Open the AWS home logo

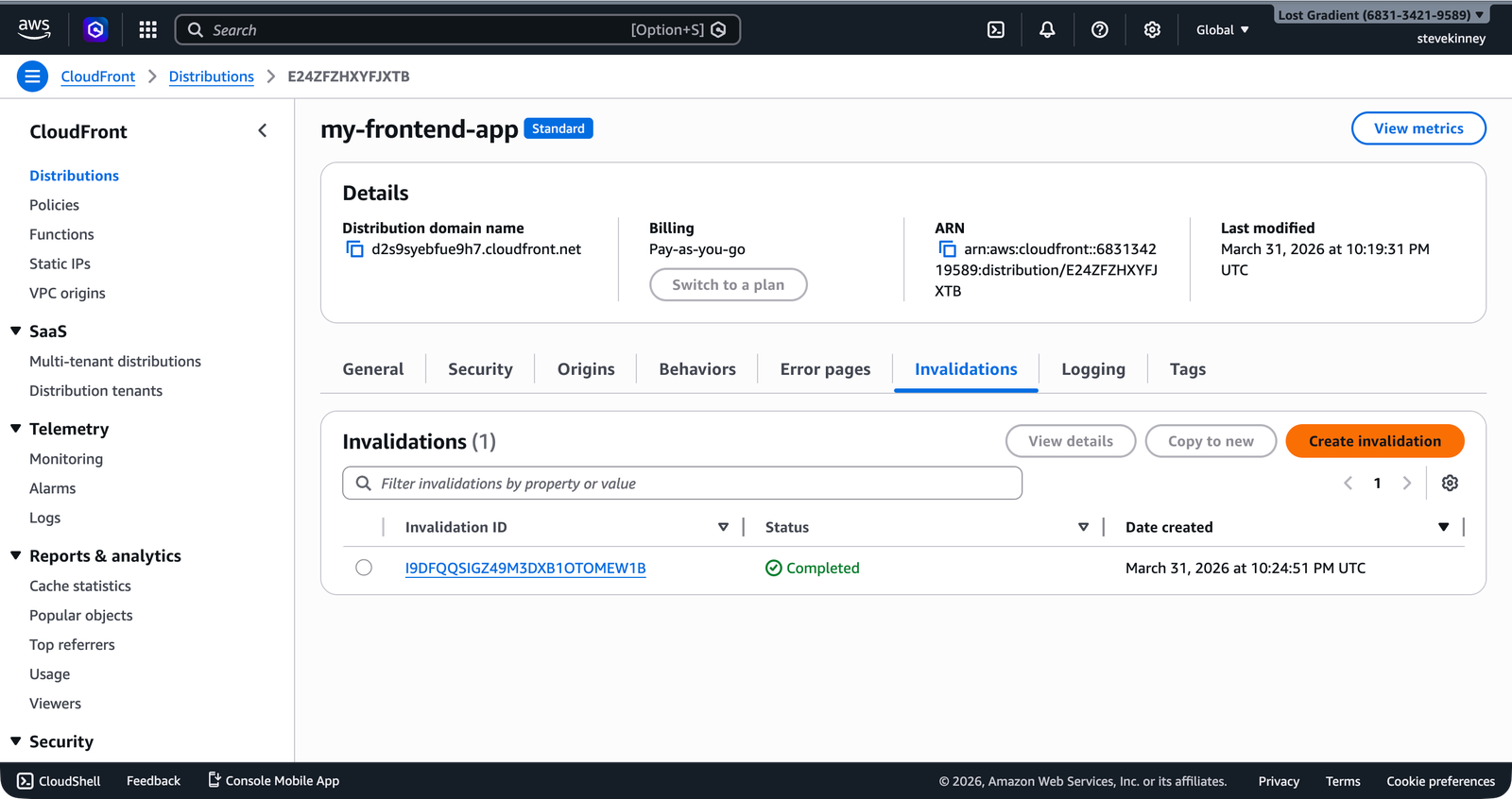[34, 29]
